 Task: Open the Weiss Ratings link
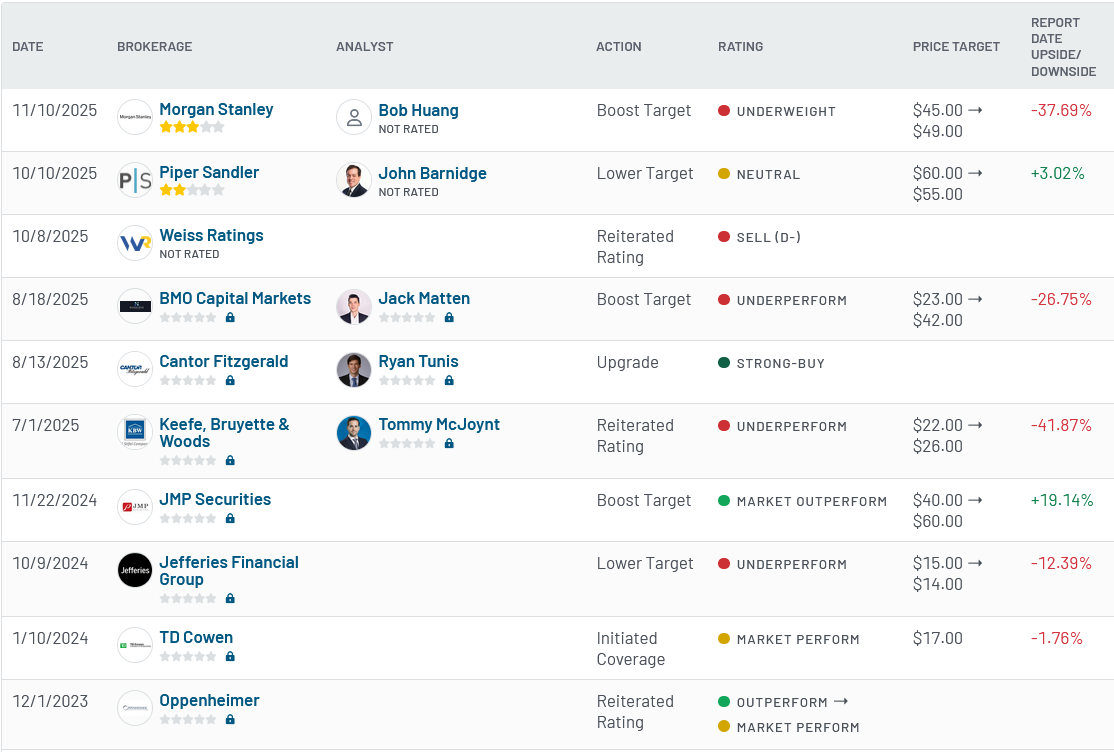click(x=211, y=235)
